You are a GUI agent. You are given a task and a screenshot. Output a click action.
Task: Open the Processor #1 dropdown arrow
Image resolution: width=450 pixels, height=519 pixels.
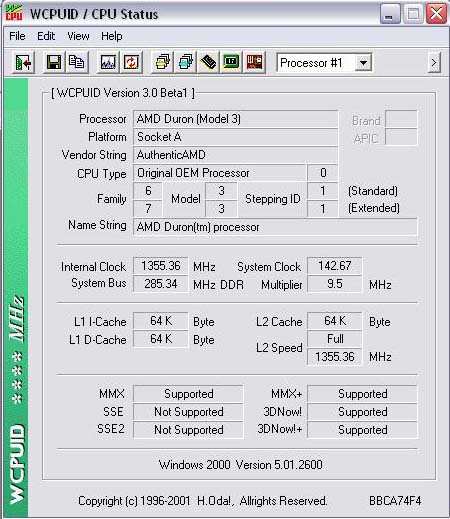click(x=363, y=63)
